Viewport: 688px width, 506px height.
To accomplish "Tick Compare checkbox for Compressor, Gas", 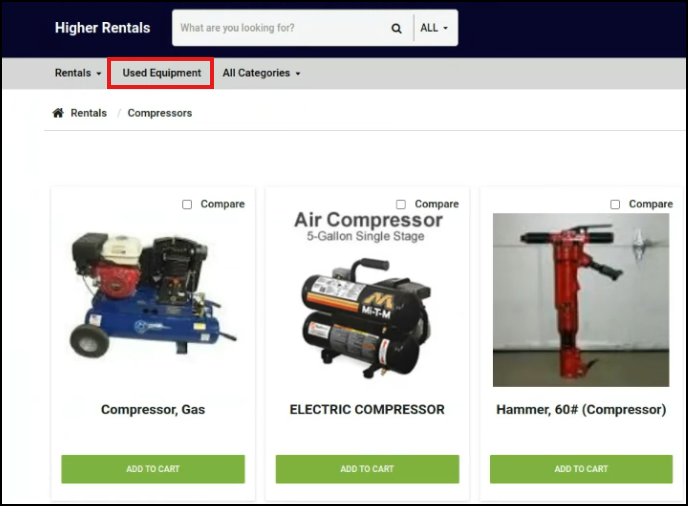I will pyautogui.click(x=187, y=204).
